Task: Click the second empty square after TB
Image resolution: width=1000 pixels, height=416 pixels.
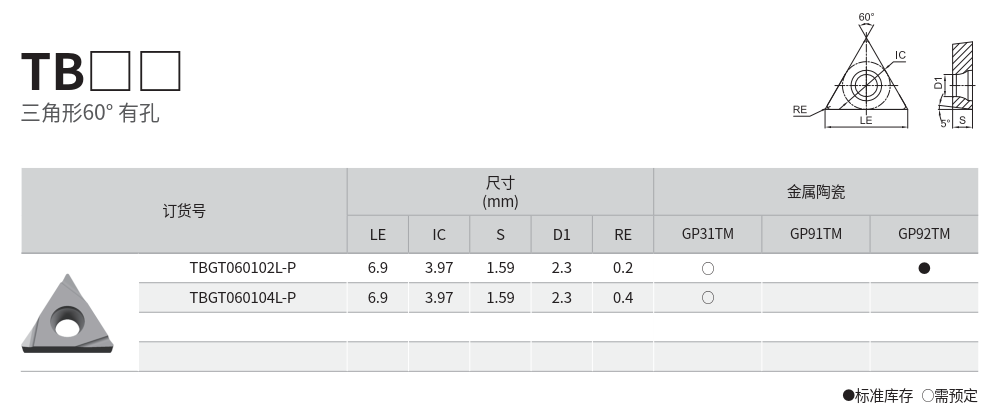Action: pos(160,69)
